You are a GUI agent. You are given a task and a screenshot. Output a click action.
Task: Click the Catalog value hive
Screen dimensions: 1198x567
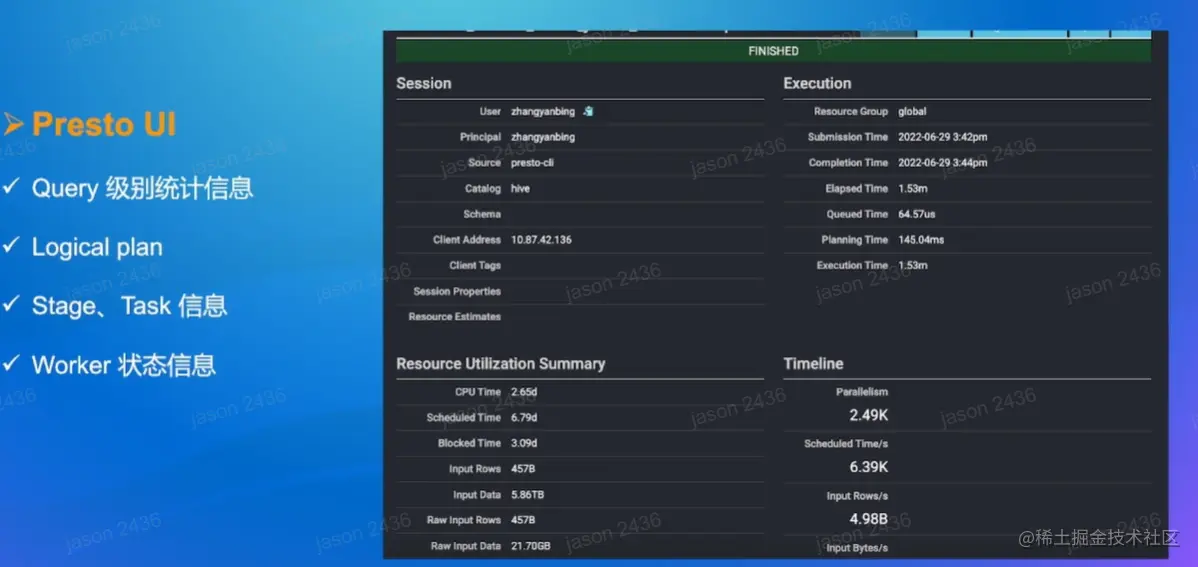520,189
